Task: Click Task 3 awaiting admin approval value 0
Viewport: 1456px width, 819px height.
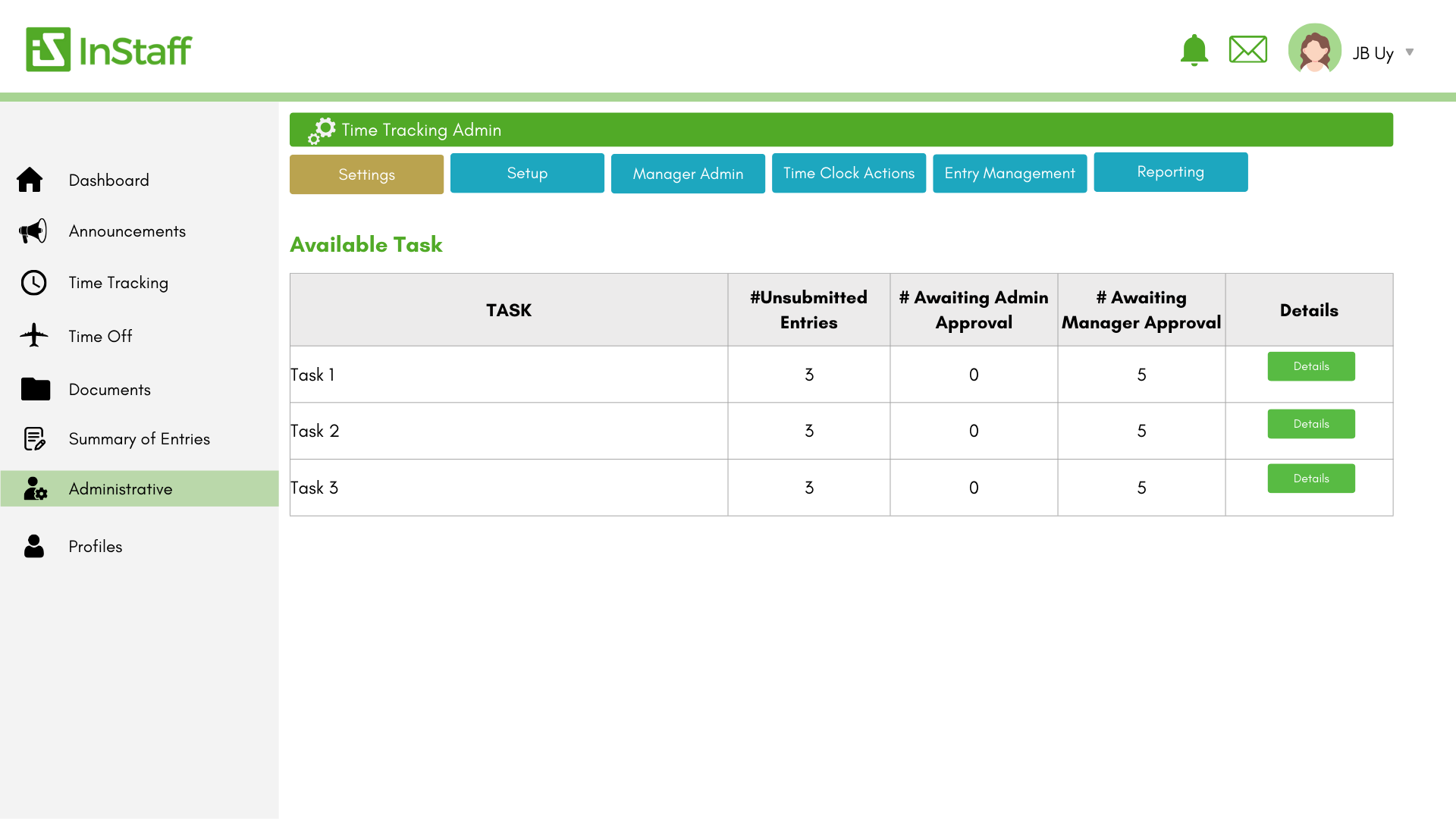Action: pyautogui.click(x=973, y=488)
